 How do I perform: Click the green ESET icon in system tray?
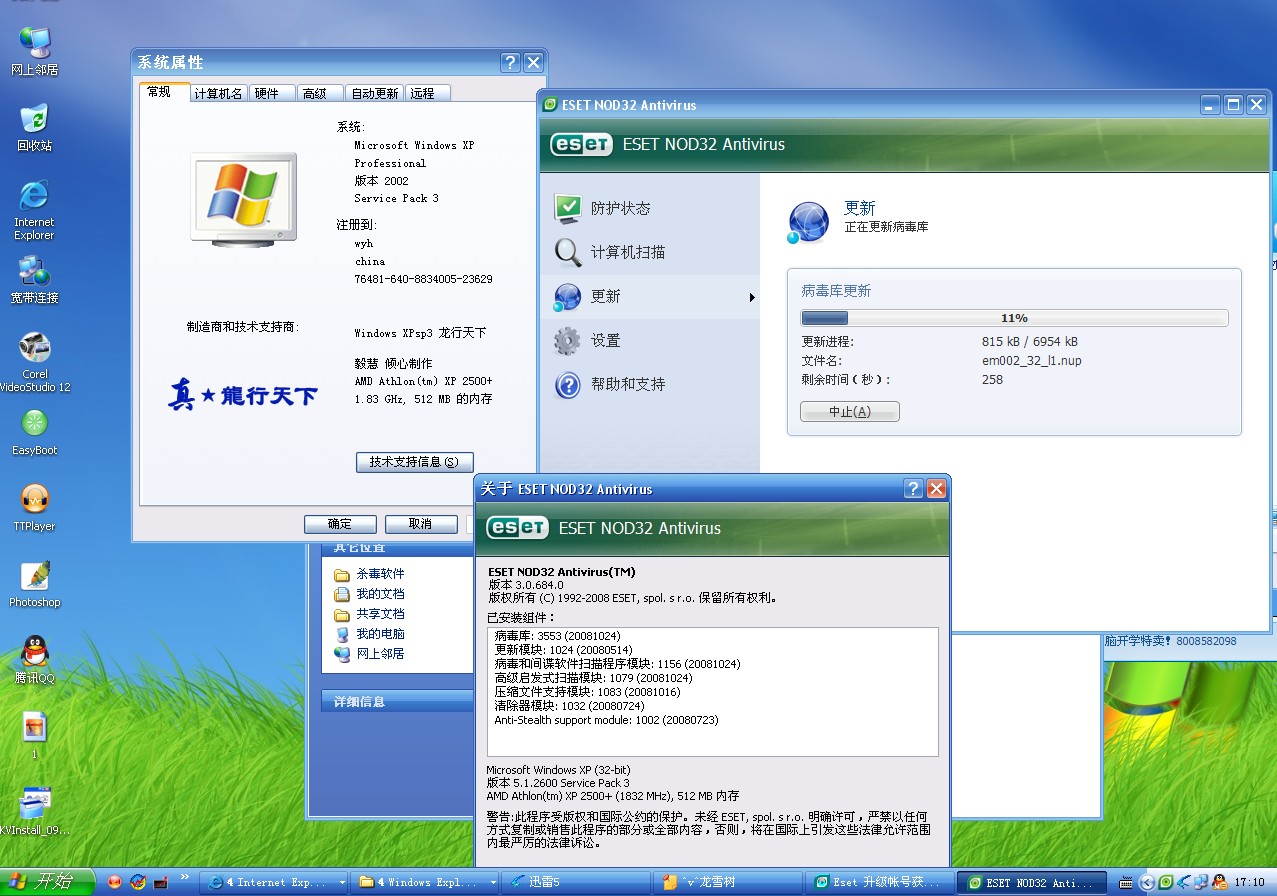pyautogui.click(x=1165, y=882)
